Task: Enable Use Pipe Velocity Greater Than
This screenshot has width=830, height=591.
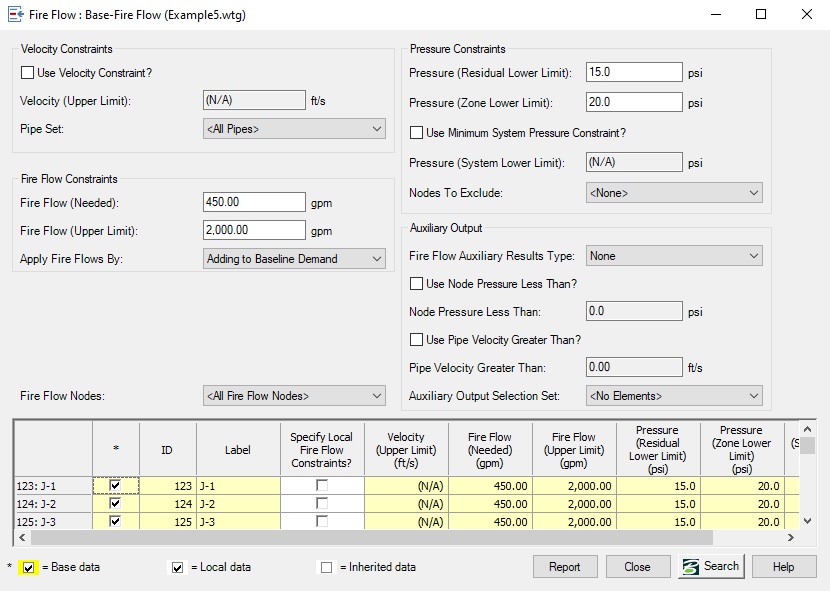Action: tap(418, 339)
